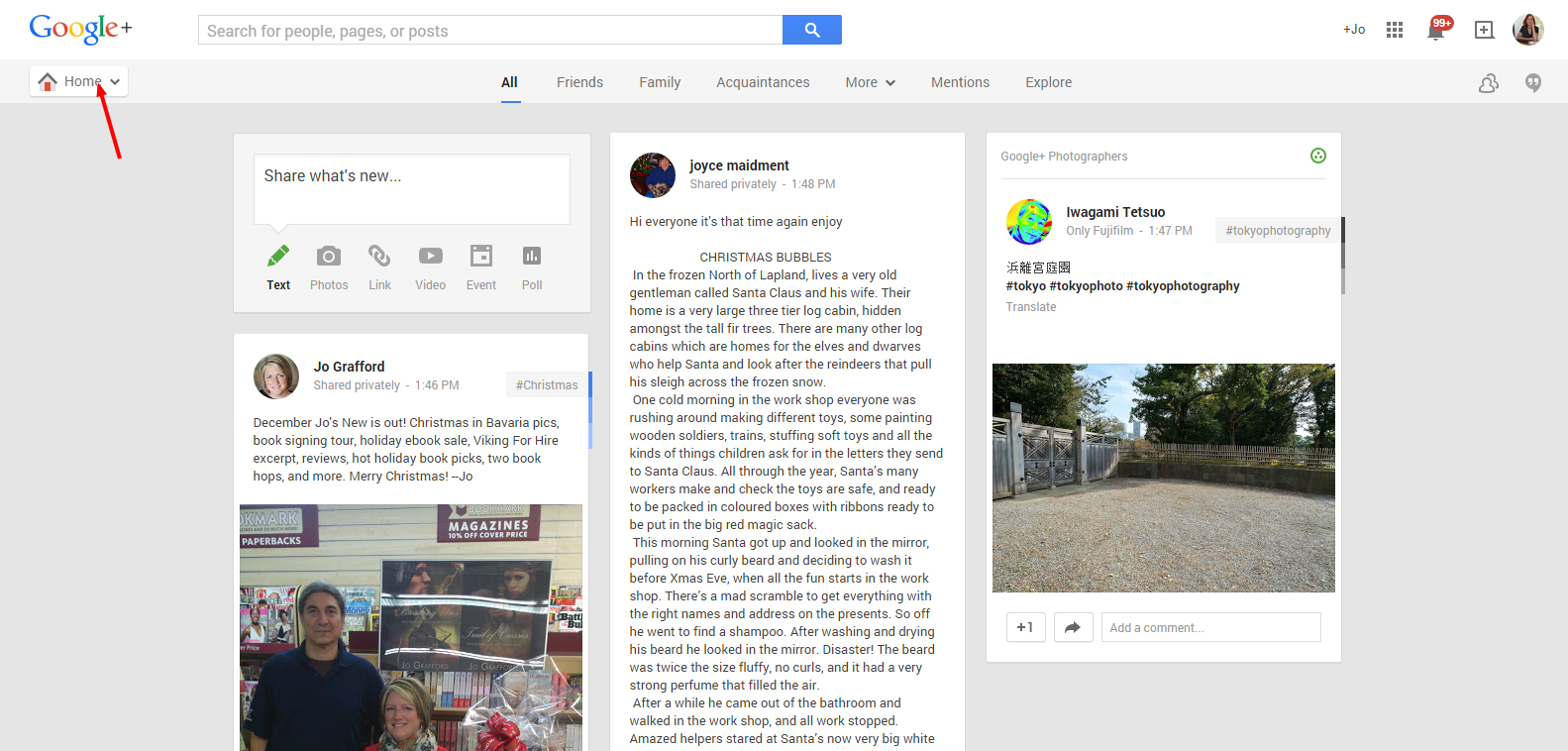Click the green Google+ Photographers community icon

pos(1317,156)
